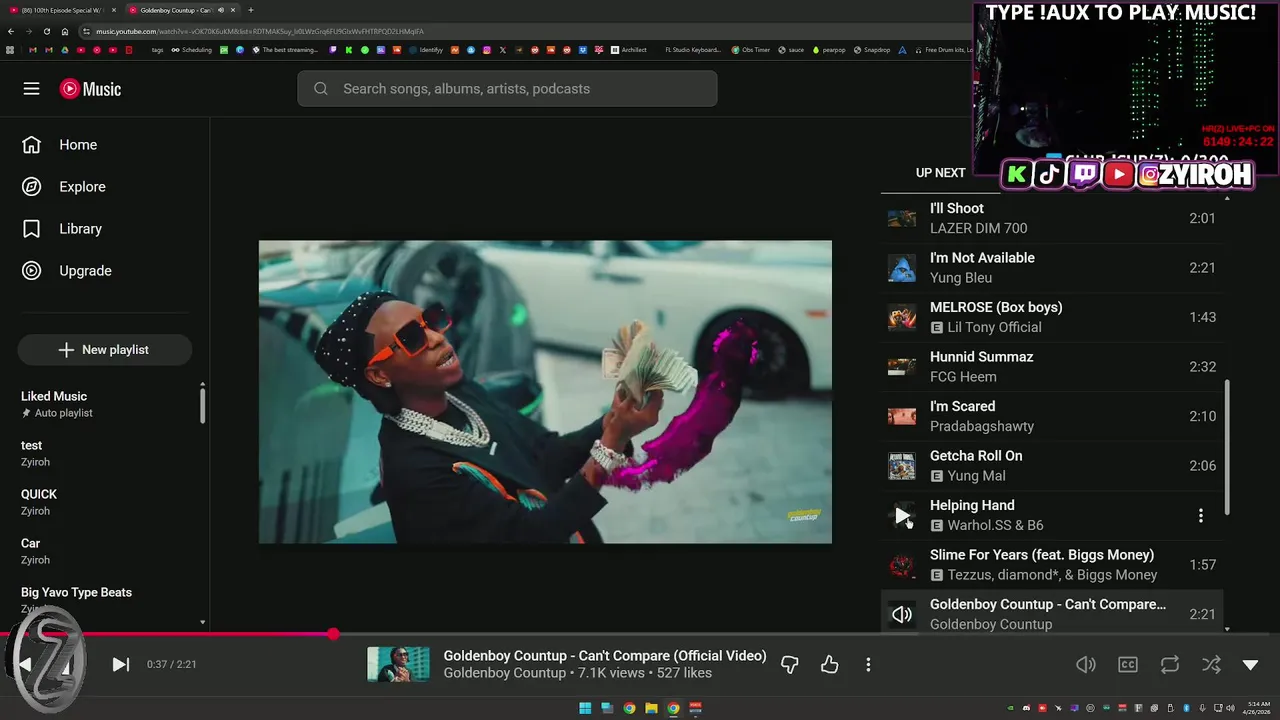Click the YouTube Music logo
This screenshot has height=720, width=1280.
[90, 89]
